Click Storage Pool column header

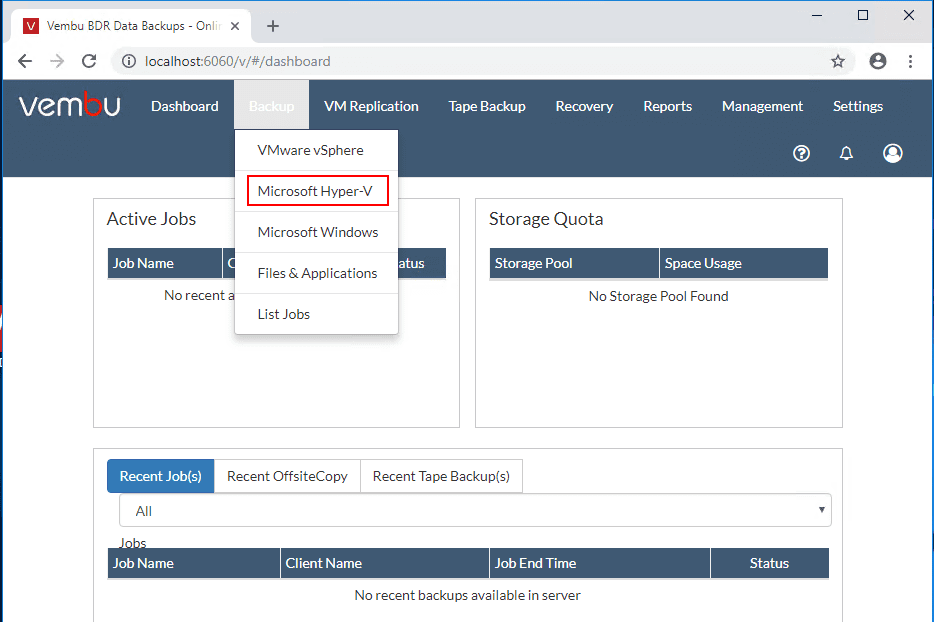[x=574, y=263]
